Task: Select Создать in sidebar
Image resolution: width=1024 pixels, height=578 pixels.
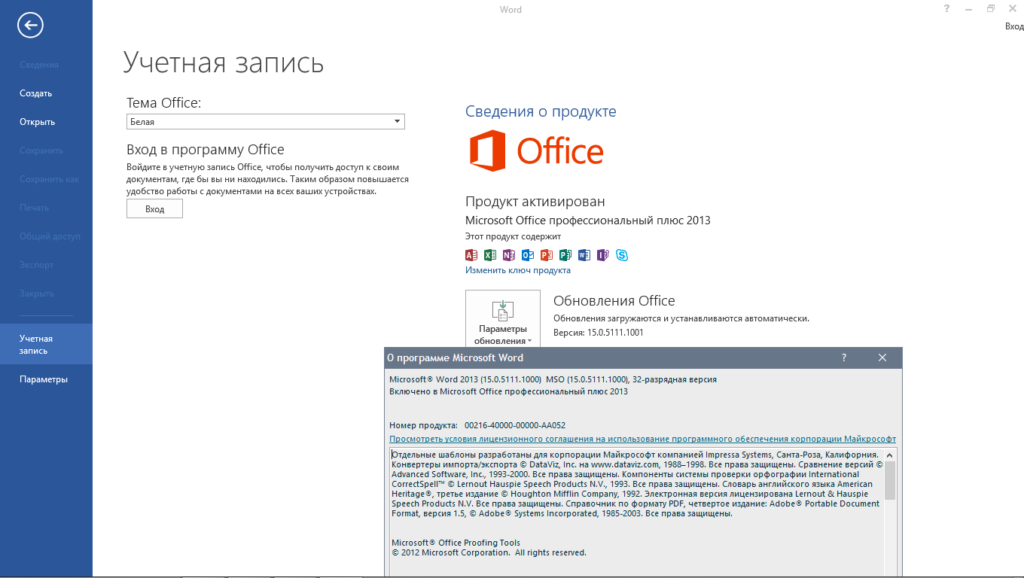Action: tap(35, 93)
